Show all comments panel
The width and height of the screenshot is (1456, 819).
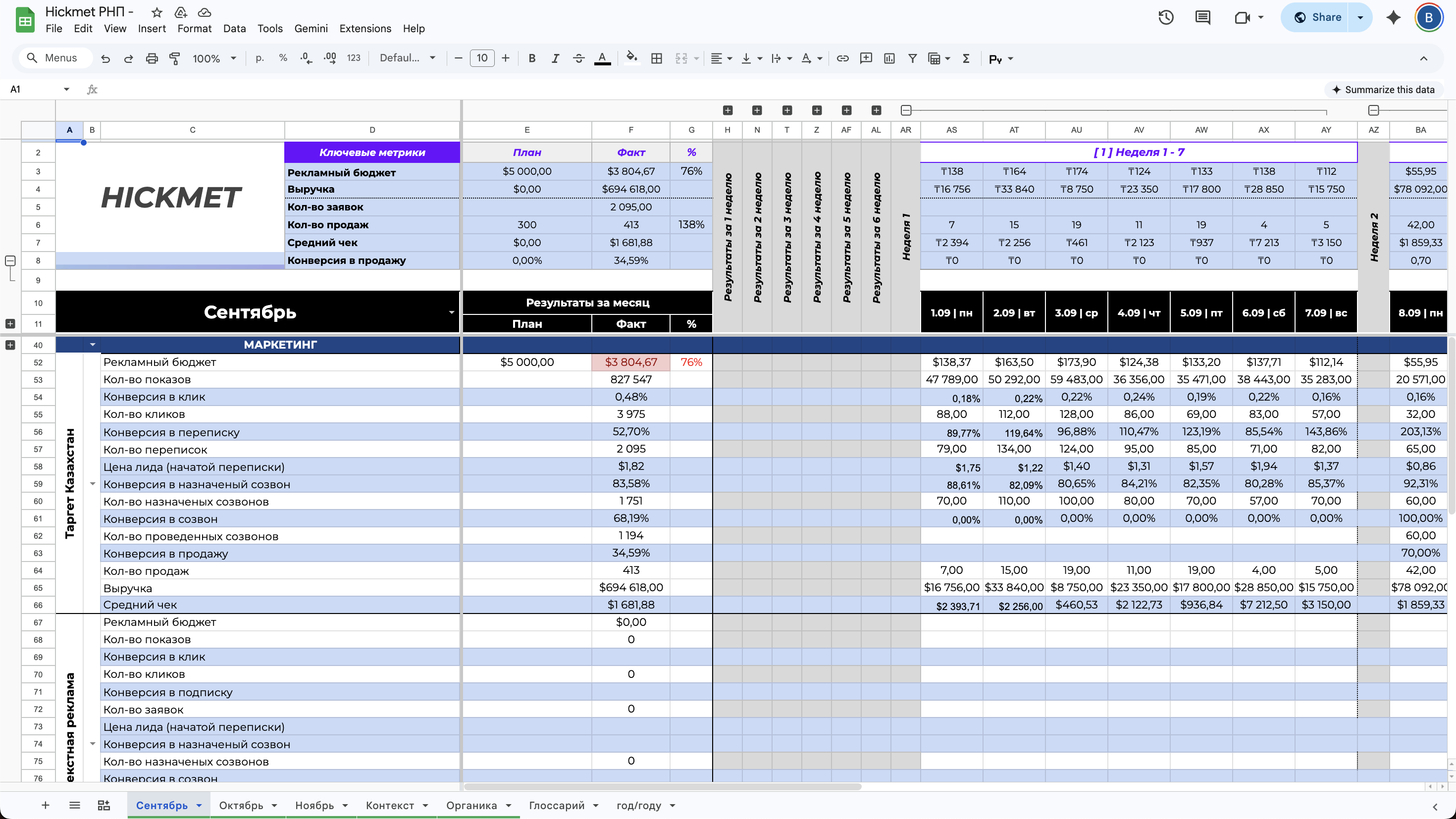(x=1202, y=17)
